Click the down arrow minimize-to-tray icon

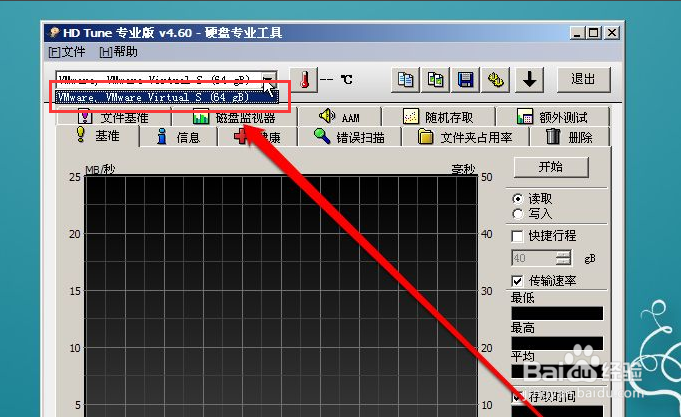(x=529, y=80)
